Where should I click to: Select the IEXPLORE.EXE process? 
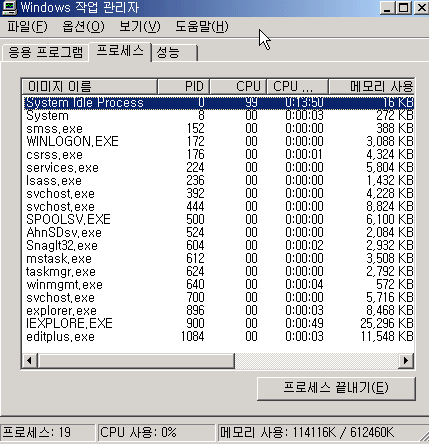[x=218, y=324]
